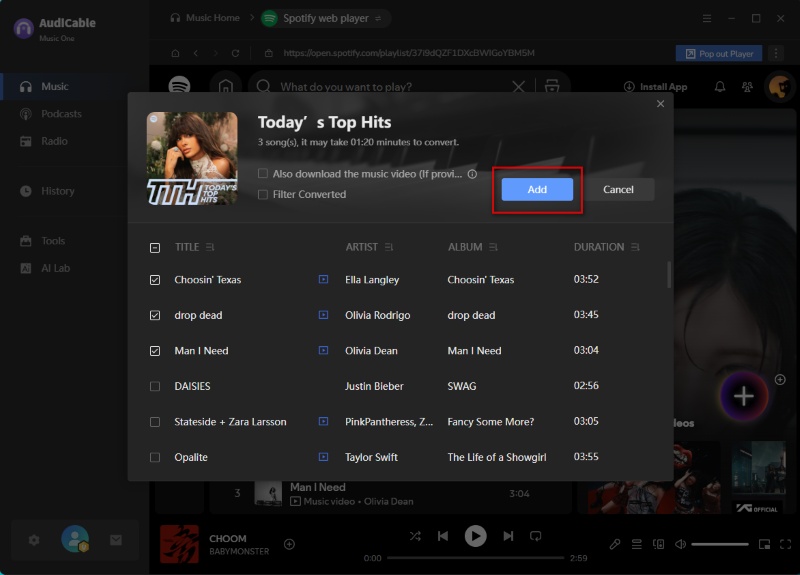Check the DAISIES song
800x575 pixels.
[155, 386]
